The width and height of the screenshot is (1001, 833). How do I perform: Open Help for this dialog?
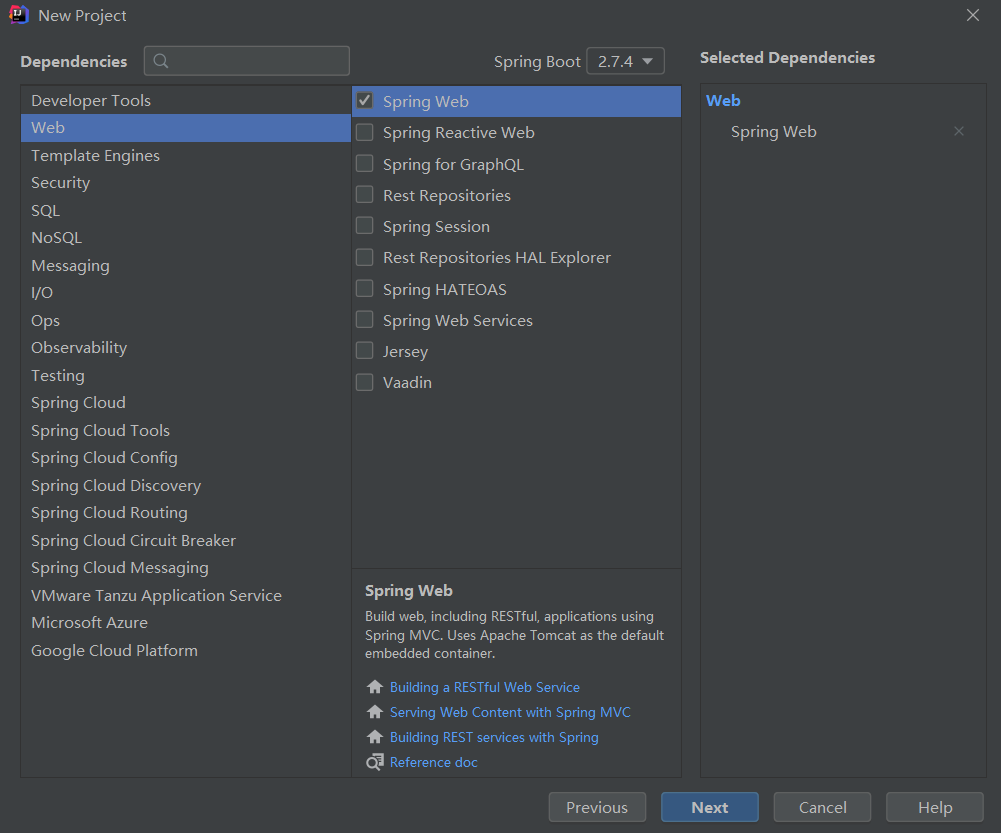(935, 807)
